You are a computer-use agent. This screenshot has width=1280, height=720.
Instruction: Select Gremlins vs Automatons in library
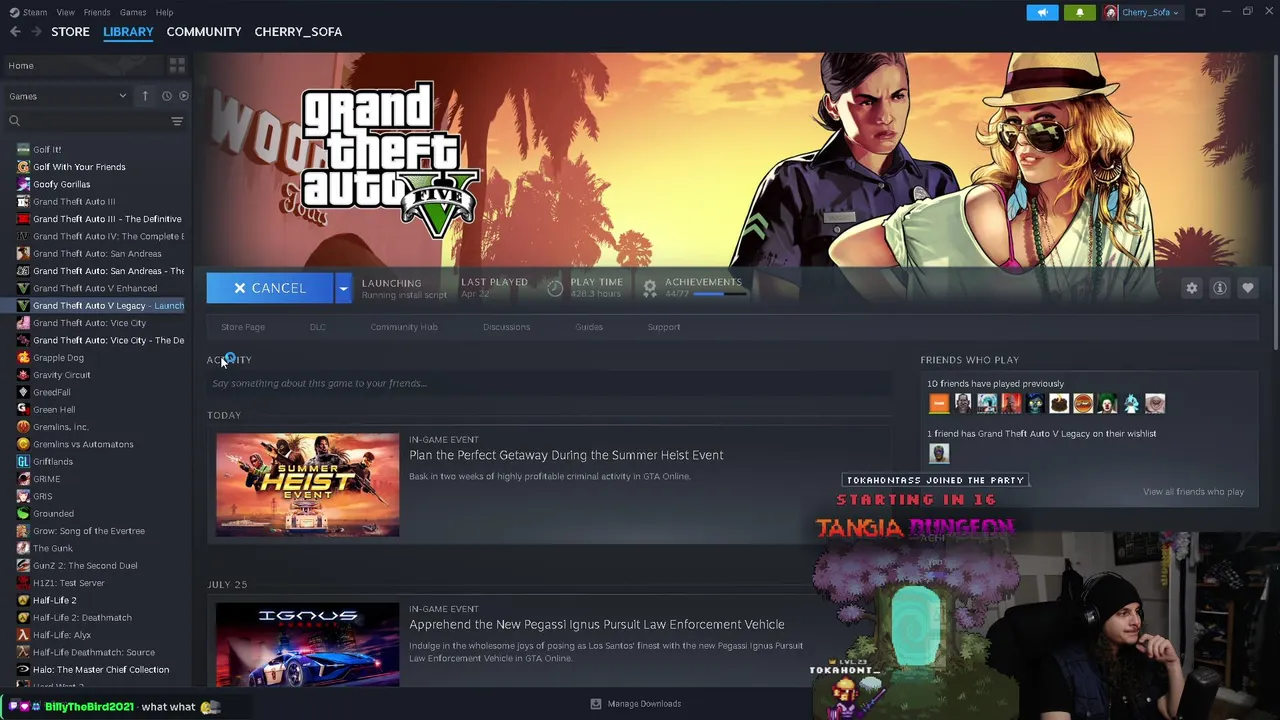(83, 444)
